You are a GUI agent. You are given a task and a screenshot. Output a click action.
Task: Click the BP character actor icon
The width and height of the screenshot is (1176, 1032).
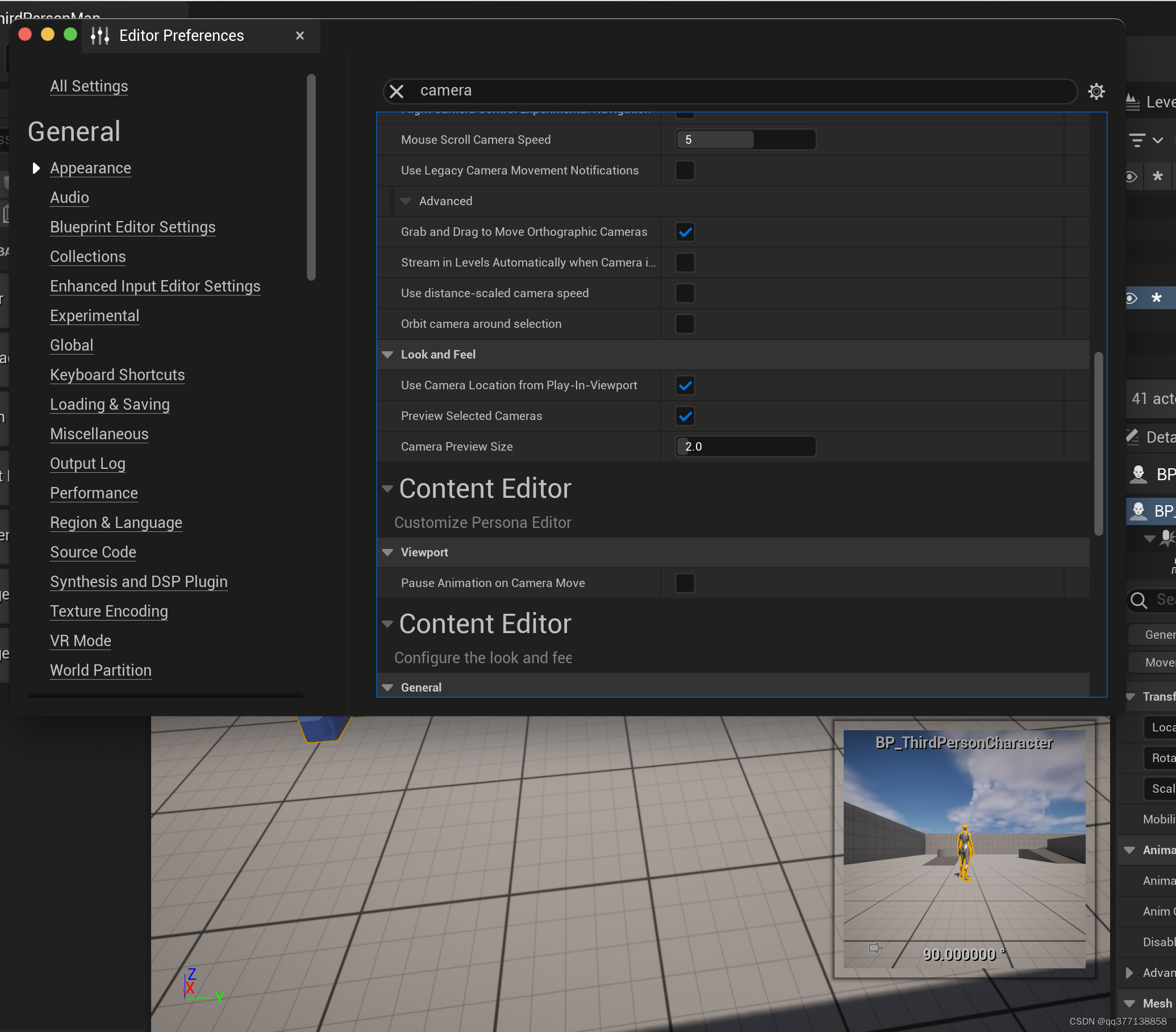tap(1138, 475)
